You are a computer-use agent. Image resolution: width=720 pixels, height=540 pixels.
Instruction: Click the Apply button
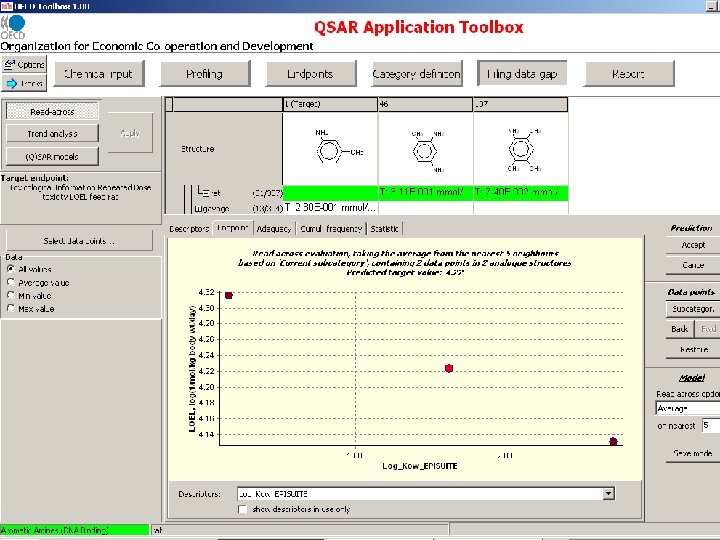coord(130,133)
